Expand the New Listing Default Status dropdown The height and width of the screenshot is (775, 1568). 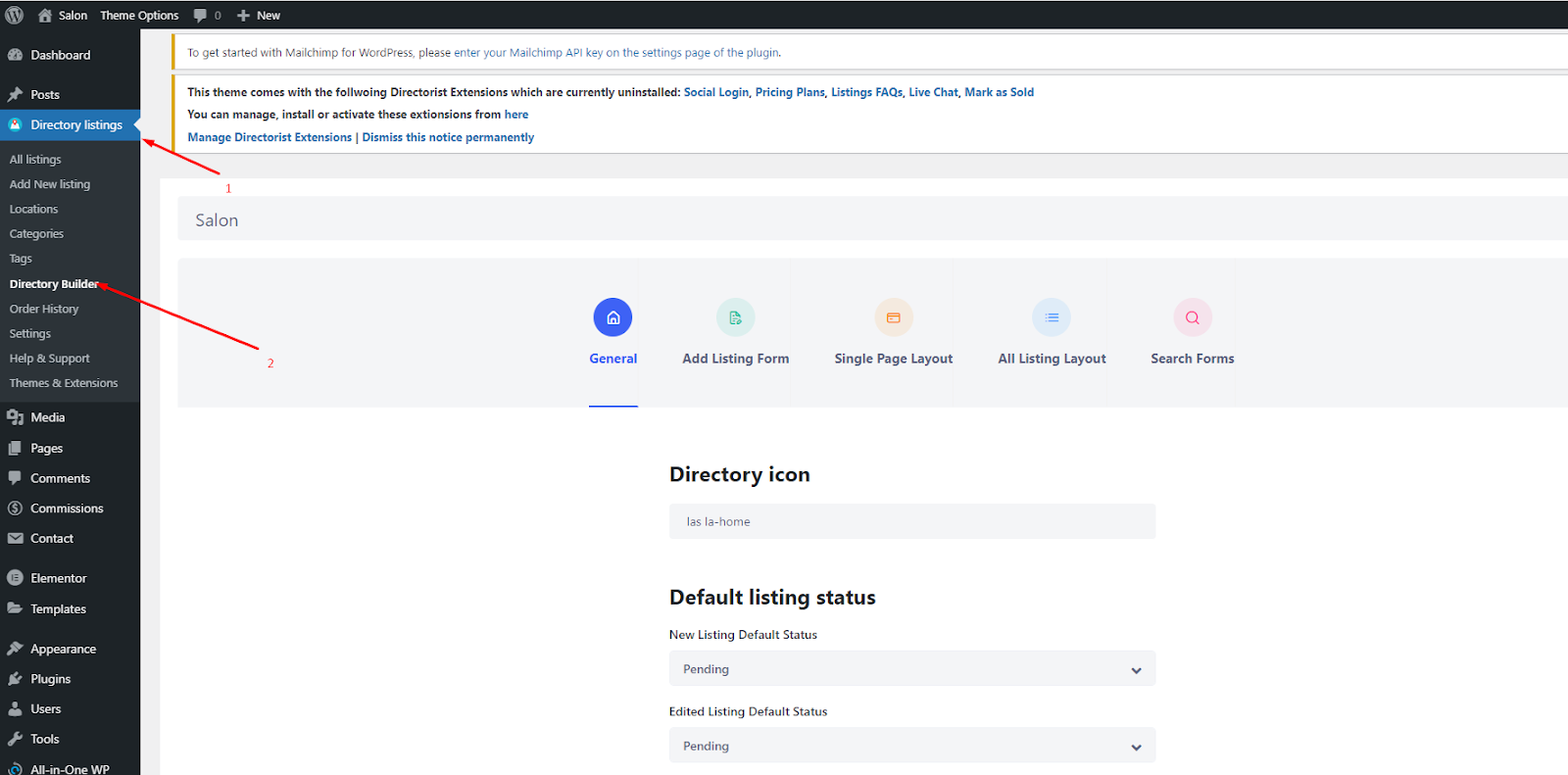[x=911, y=669]
